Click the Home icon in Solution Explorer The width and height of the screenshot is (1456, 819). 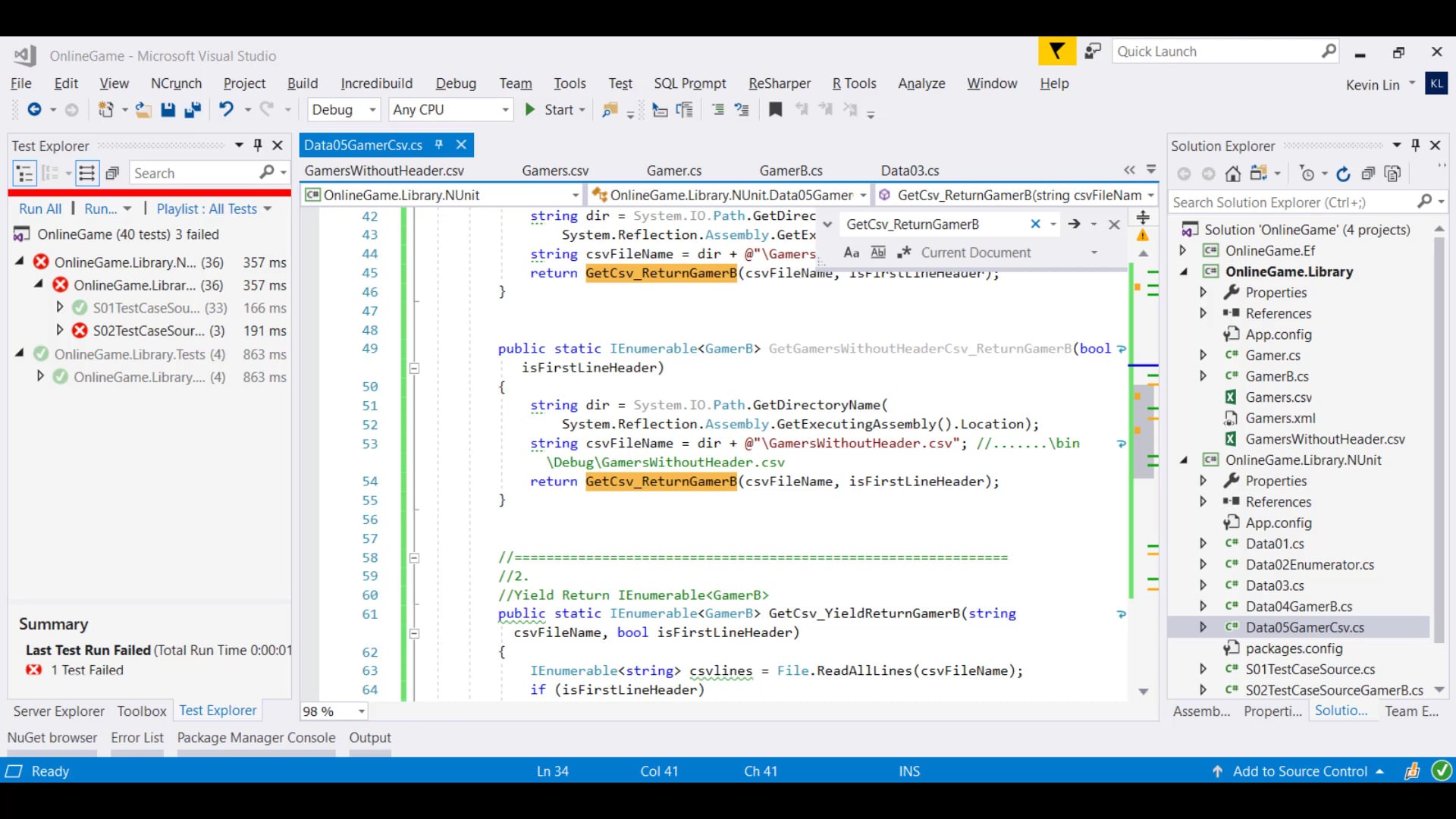tap(1233, 173)
